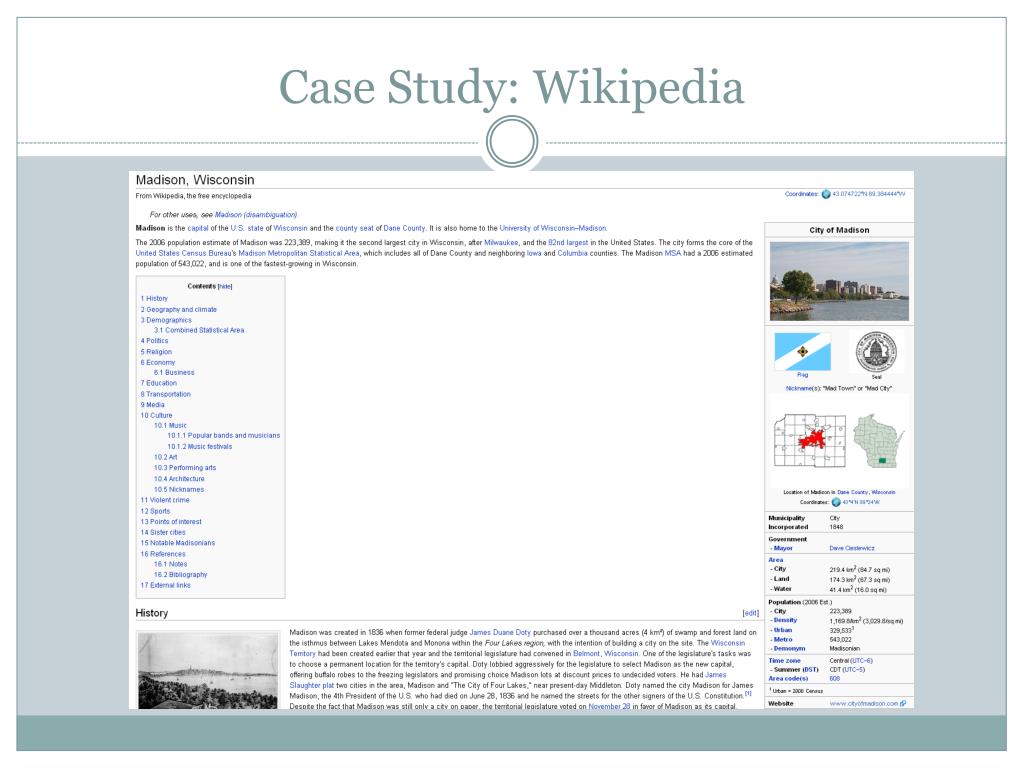
Task: Jump to '7 Education' in the contents
Action: coord(159,383)
